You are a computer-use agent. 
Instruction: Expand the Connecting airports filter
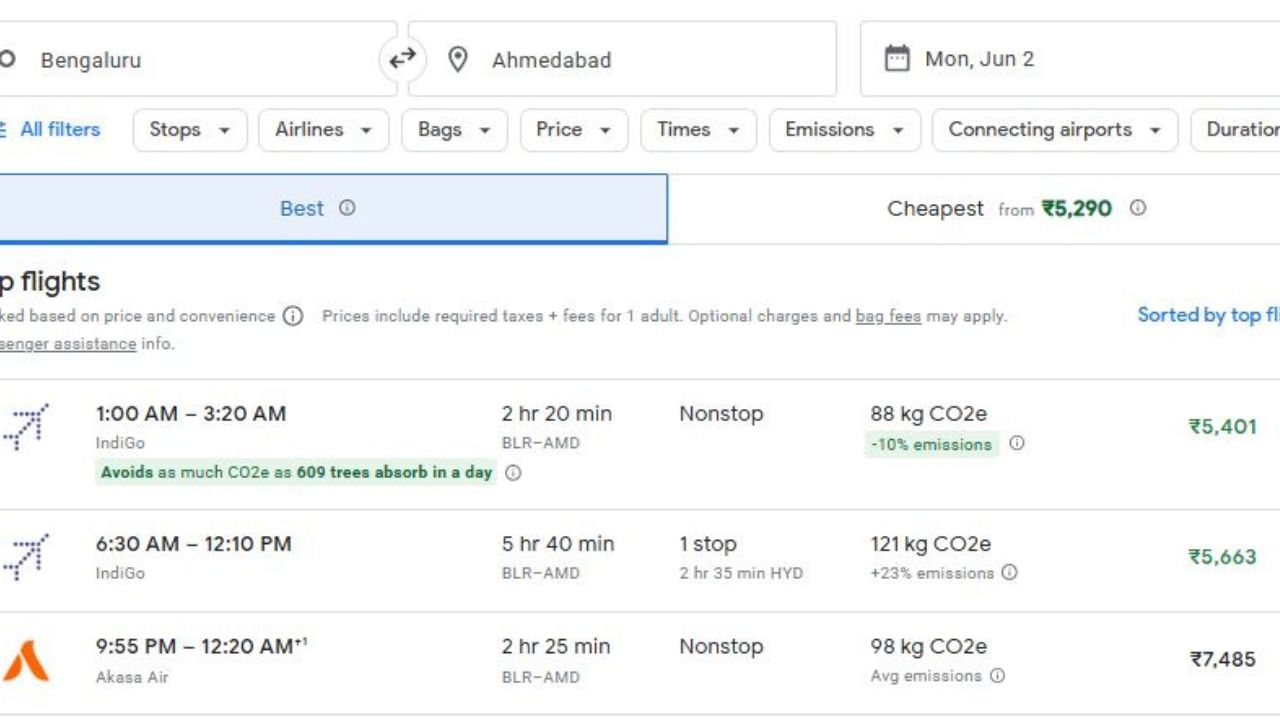(x=1054, y=130)
